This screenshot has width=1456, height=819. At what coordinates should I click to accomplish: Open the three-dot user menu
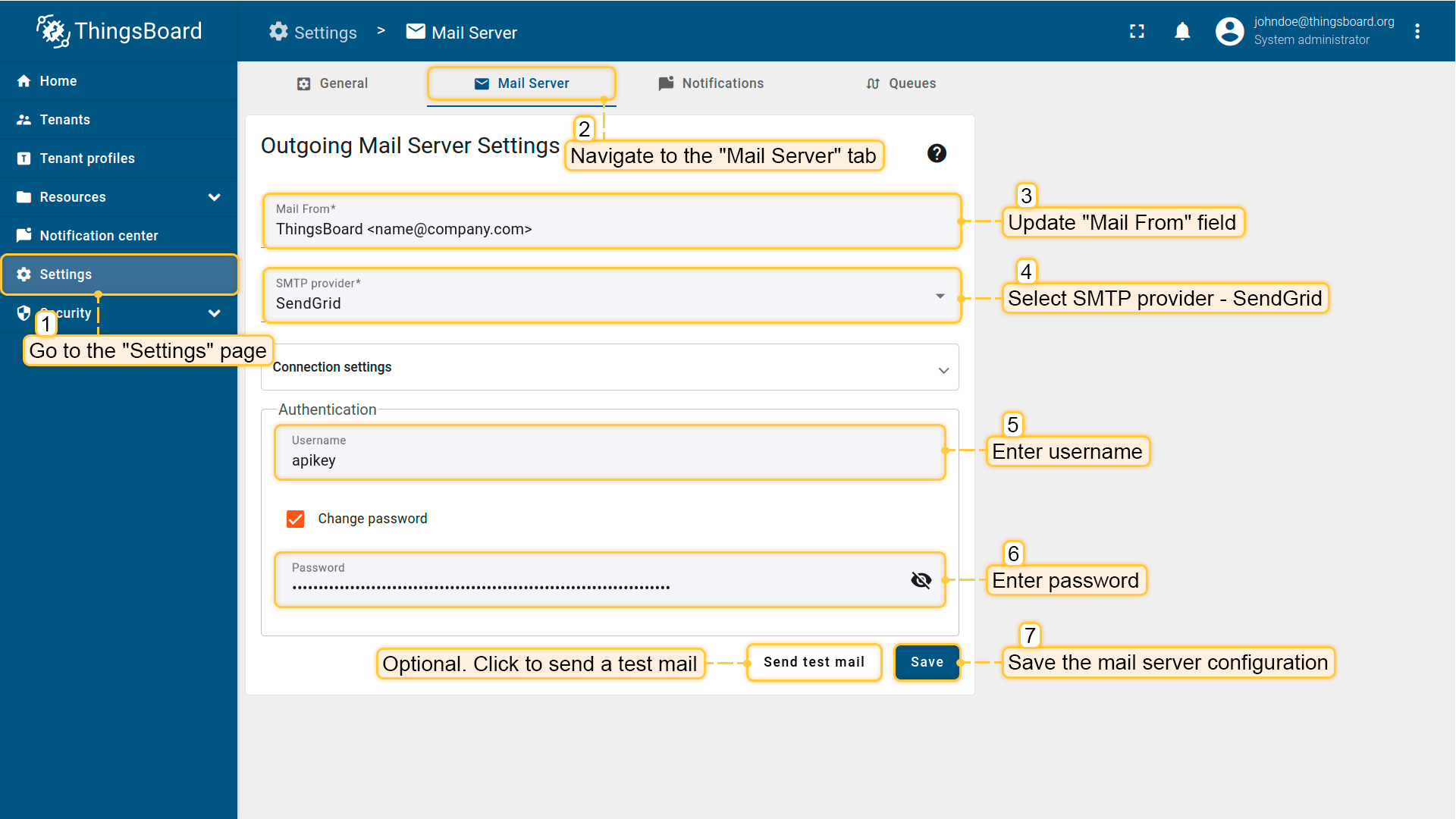[1417, 31]
